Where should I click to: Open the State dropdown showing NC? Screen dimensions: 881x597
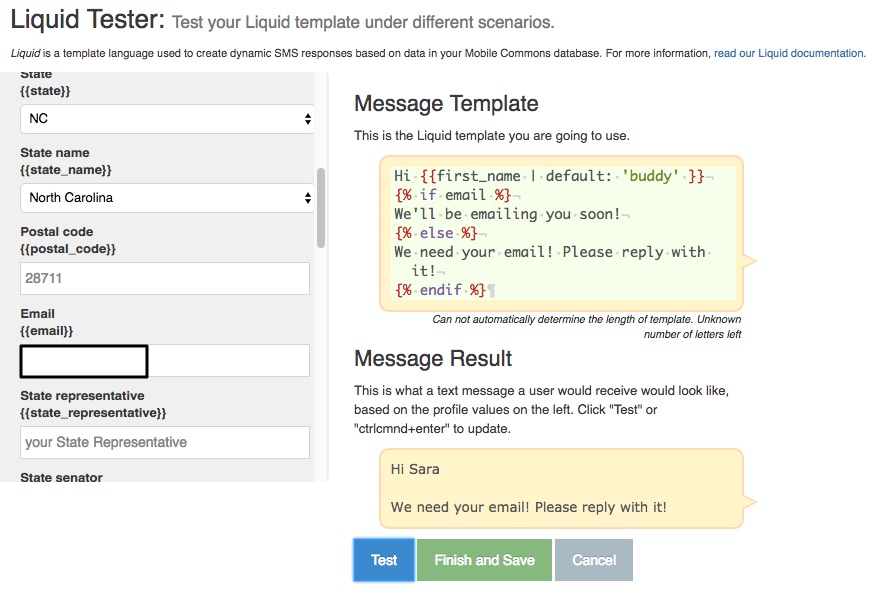coord(167,119)
